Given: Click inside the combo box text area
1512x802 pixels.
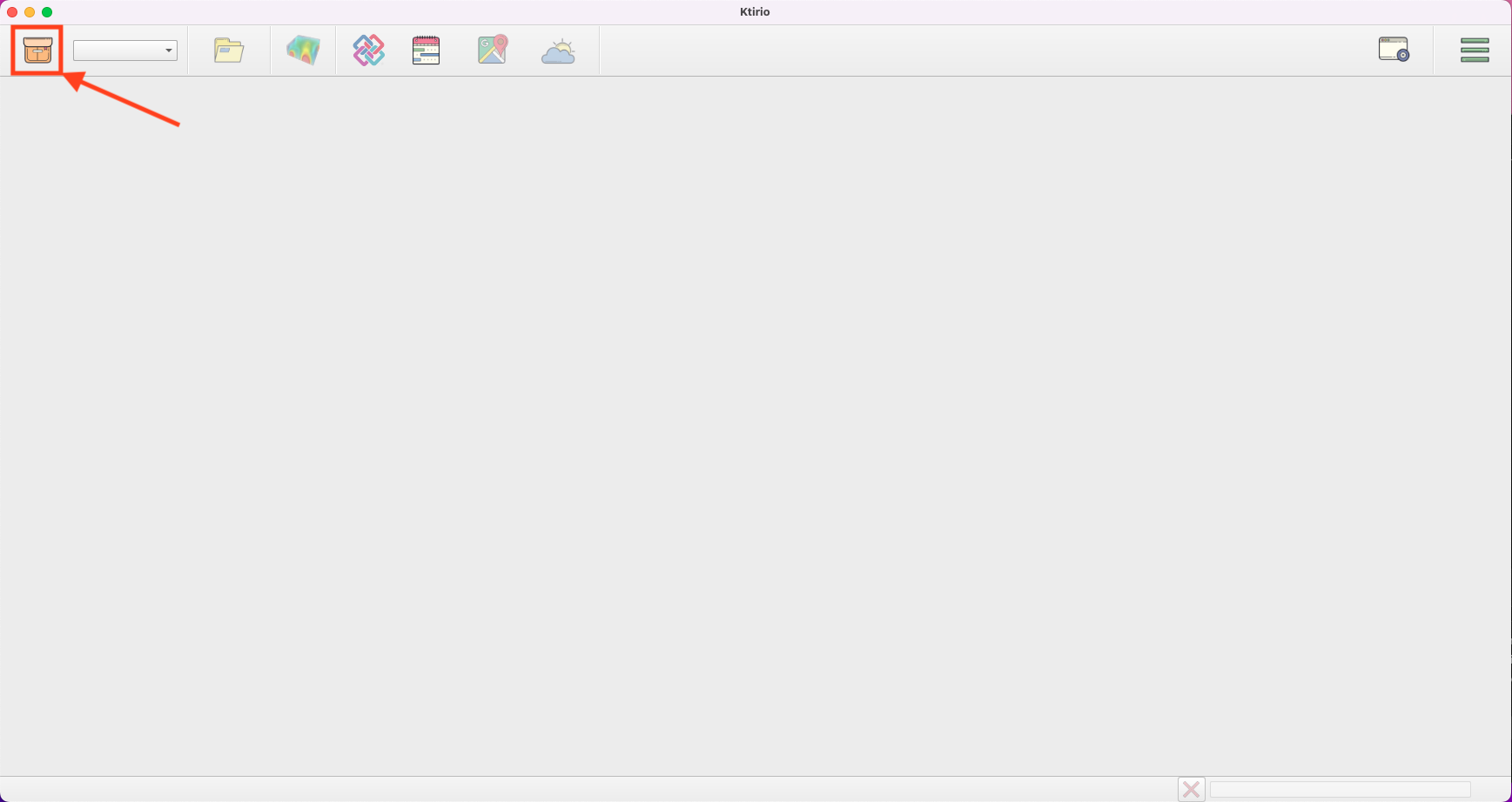Looking at the screenshot, I should click(113, 50).
